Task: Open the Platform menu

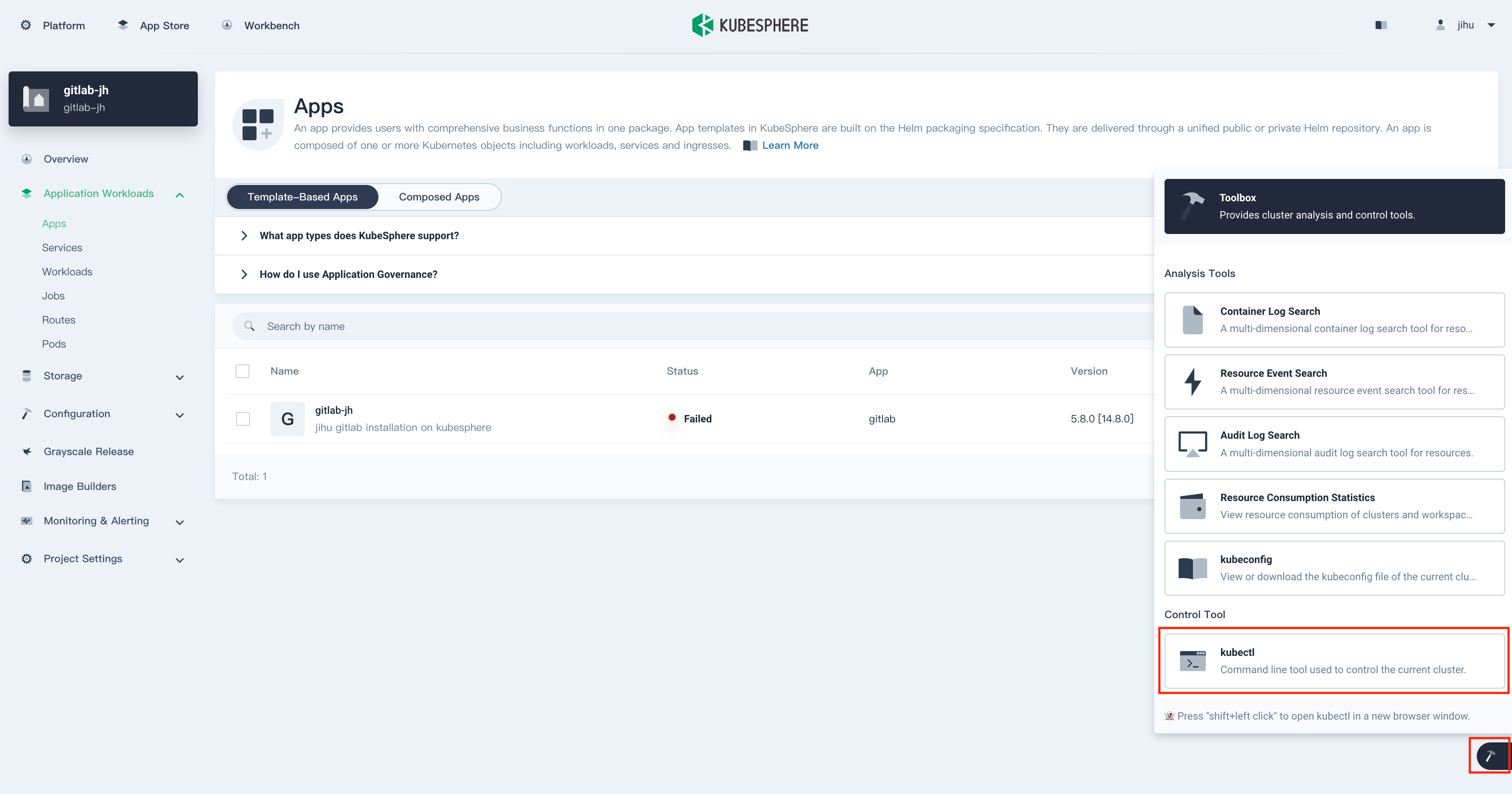Action: pyautogui.click(x=64, y=25)
